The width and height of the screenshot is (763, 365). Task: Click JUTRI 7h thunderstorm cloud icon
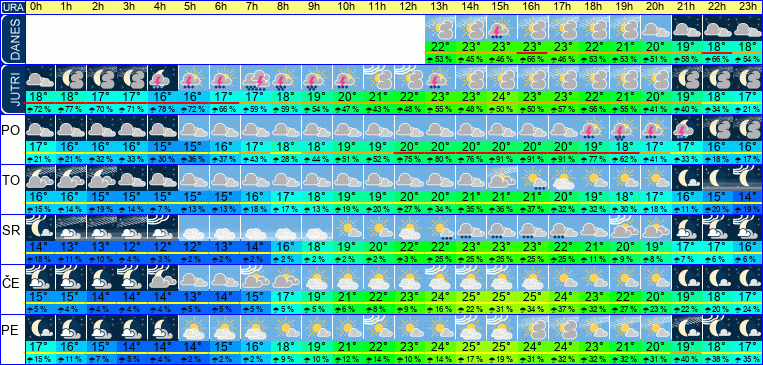[x=255, y=78]
